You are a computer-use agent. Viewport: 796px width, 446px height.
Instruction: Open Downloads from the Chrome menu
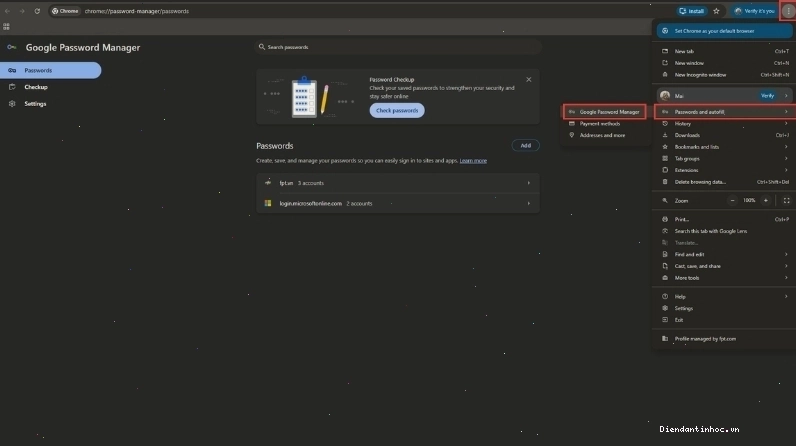724,135
